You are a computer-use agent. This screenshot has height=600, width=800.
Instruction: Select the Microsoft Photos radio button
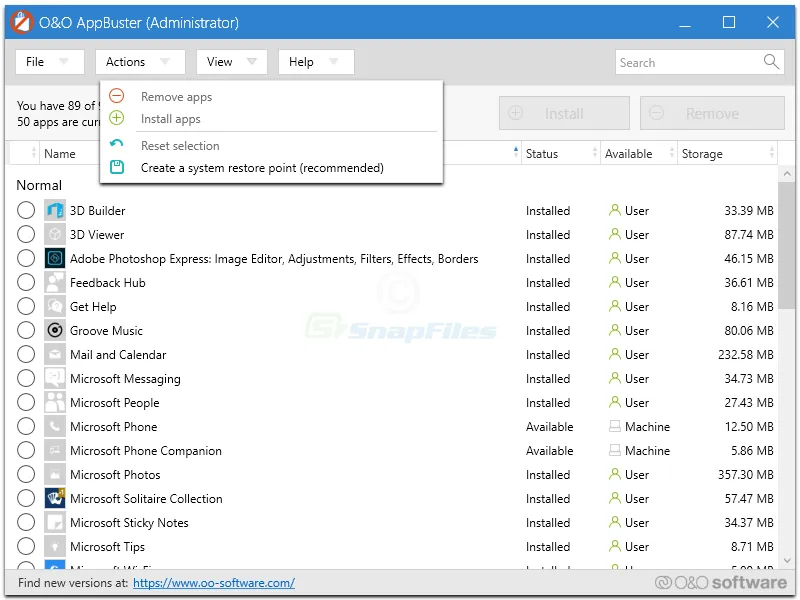[26, 474]
